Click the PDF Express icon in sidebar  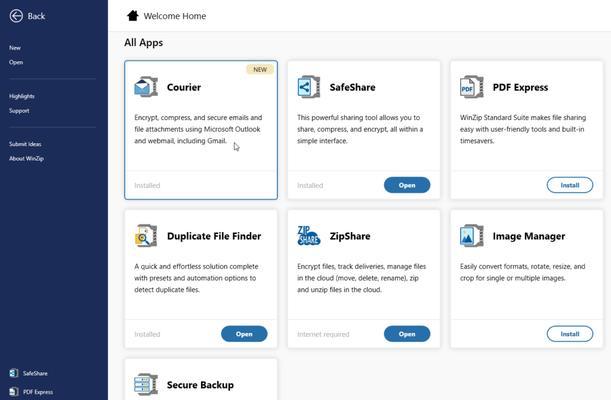tap(14, 391)
